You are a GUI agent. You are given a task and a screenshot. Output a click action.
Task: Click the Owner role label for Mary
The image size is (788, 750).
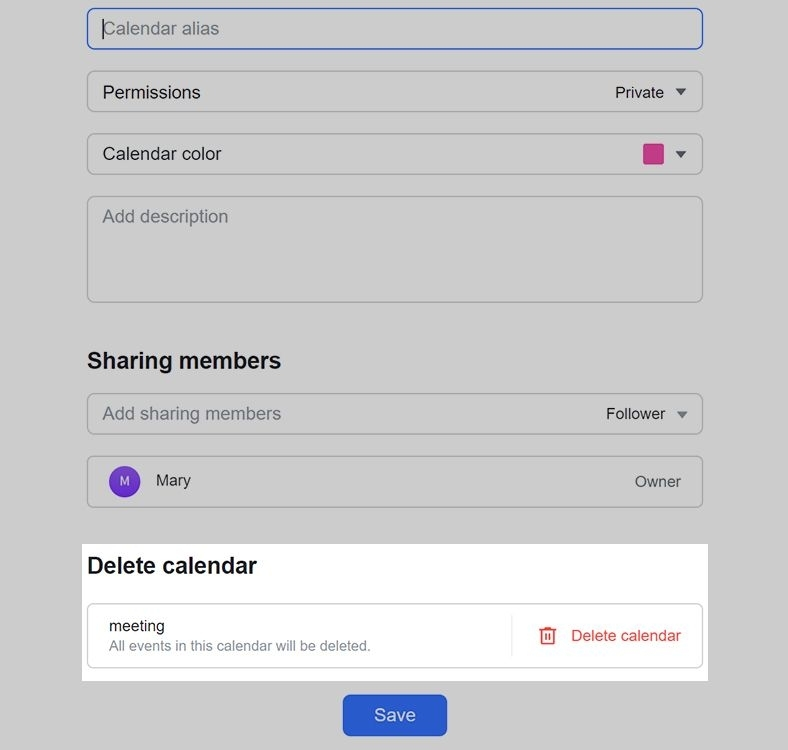coord(657,482)
